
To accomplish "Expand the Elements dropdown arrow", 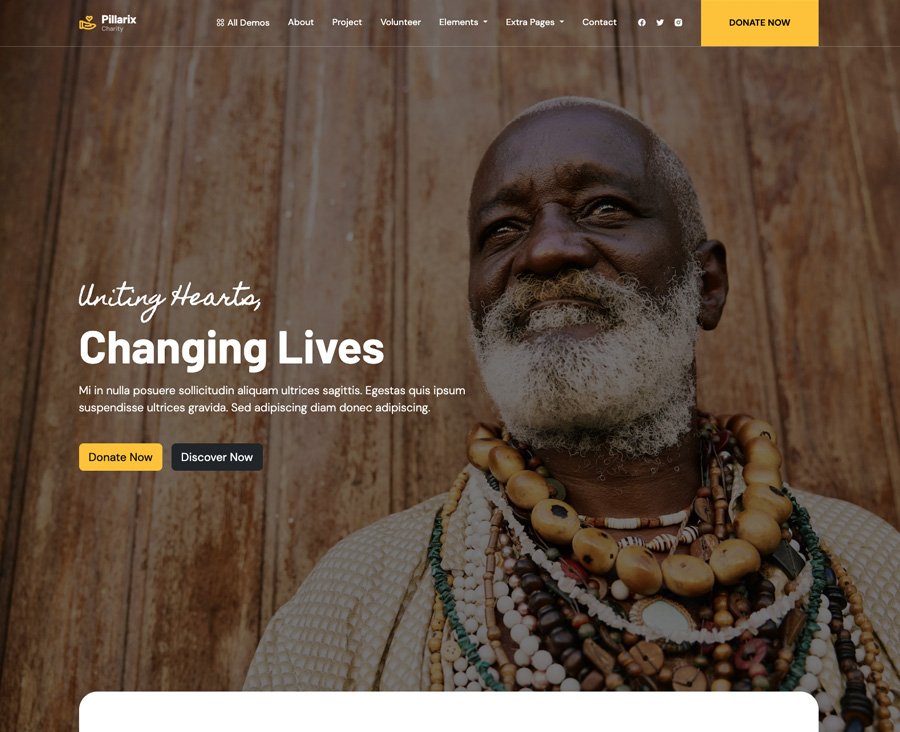I will click(x=485, y=22).
